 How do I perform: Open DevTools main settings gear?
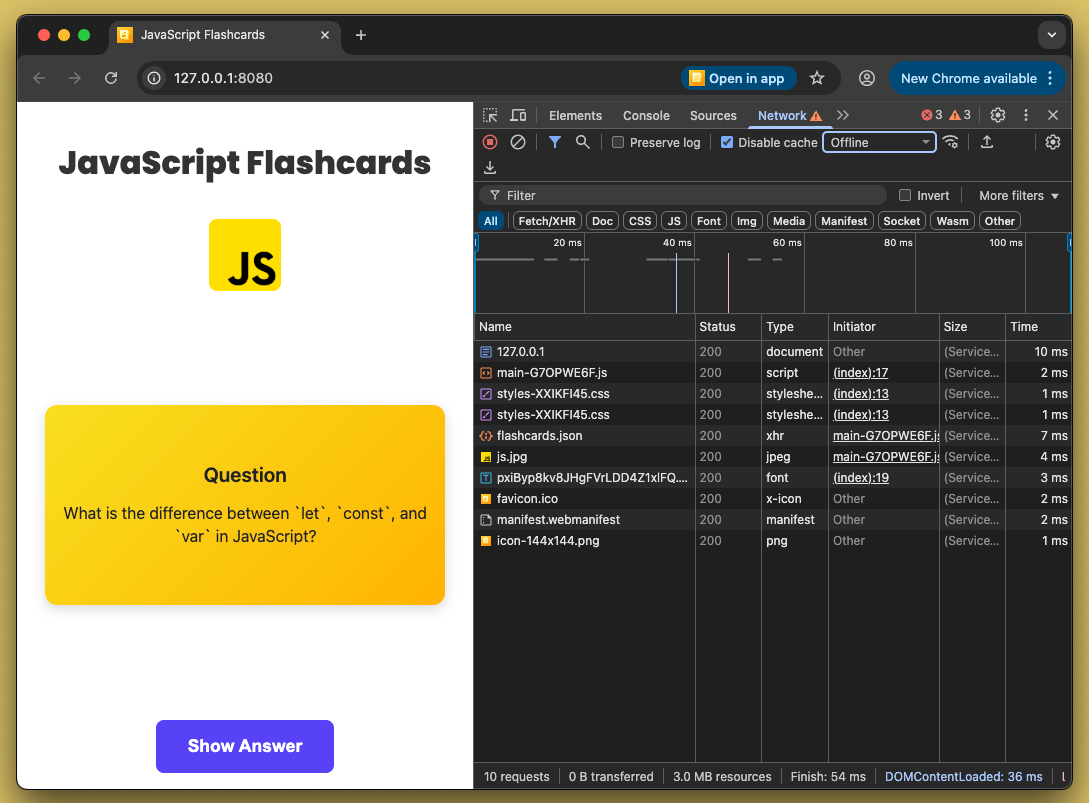pyautogui.click(x=998, y=115)
